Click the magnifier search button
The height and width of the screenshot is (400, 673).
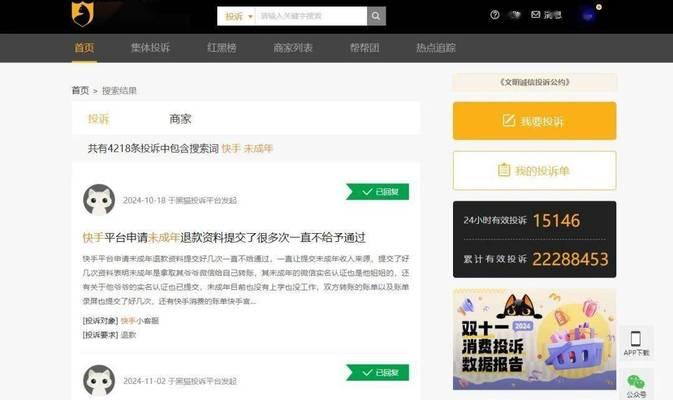pos(376,16)
